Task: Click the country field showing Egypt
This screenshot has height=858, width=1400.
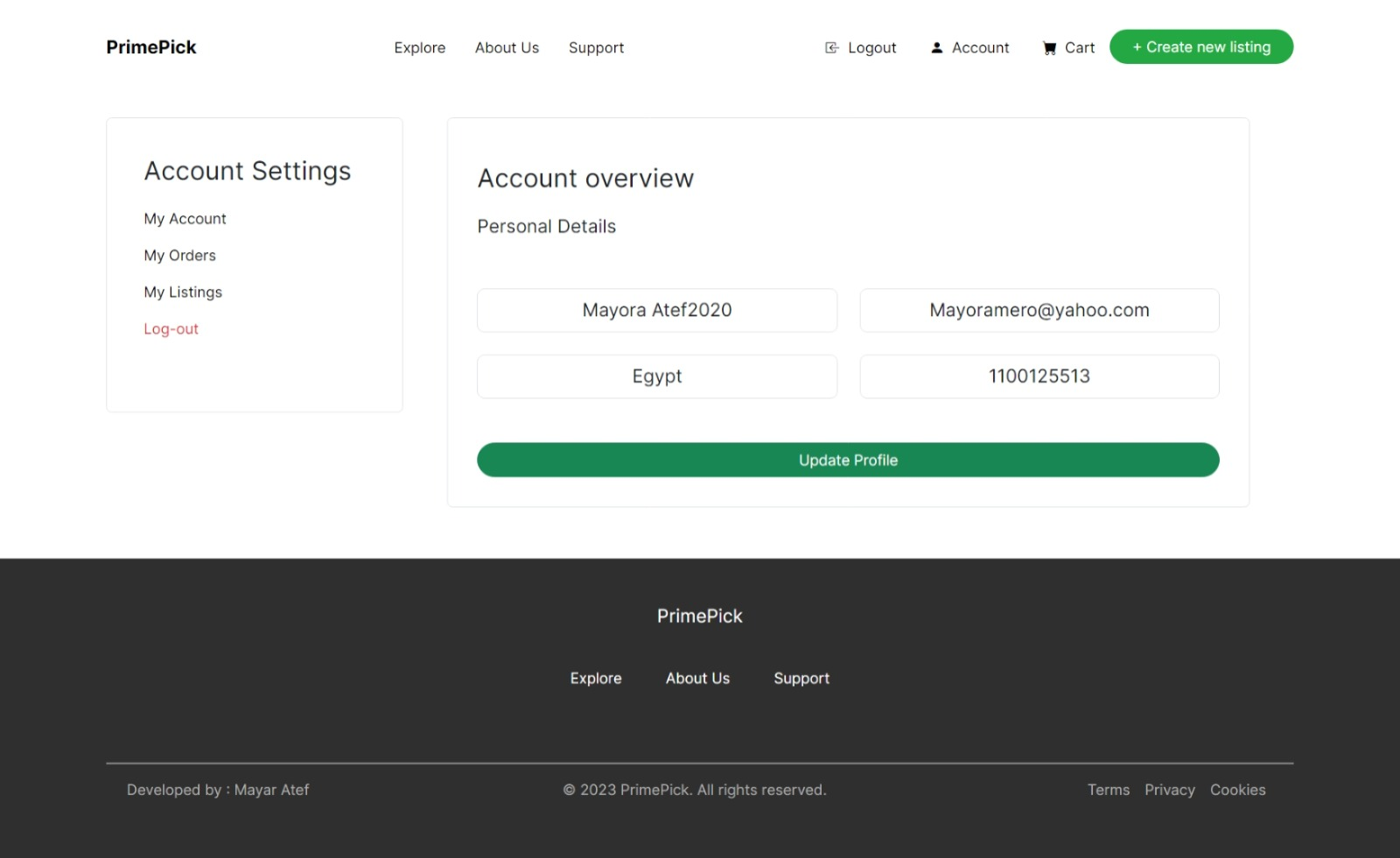Action: (657, 376)
